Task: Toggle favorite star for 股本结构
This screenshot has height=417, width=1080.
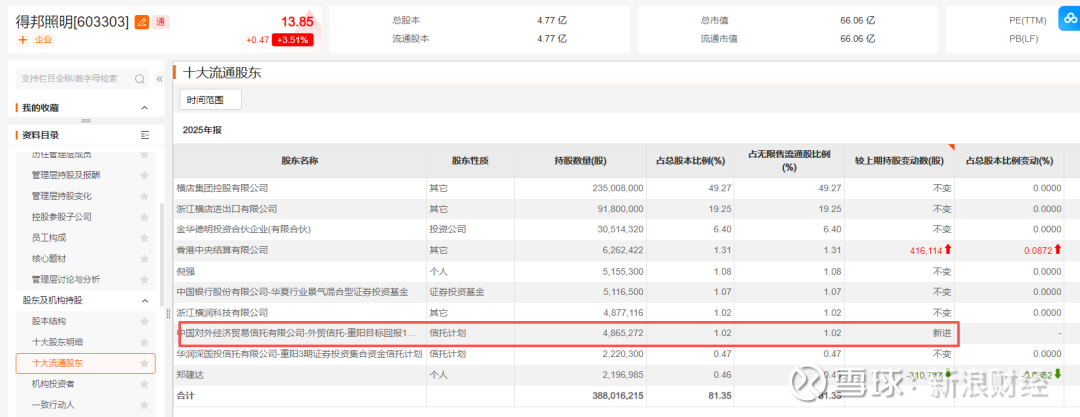Action: coord(144,321)
